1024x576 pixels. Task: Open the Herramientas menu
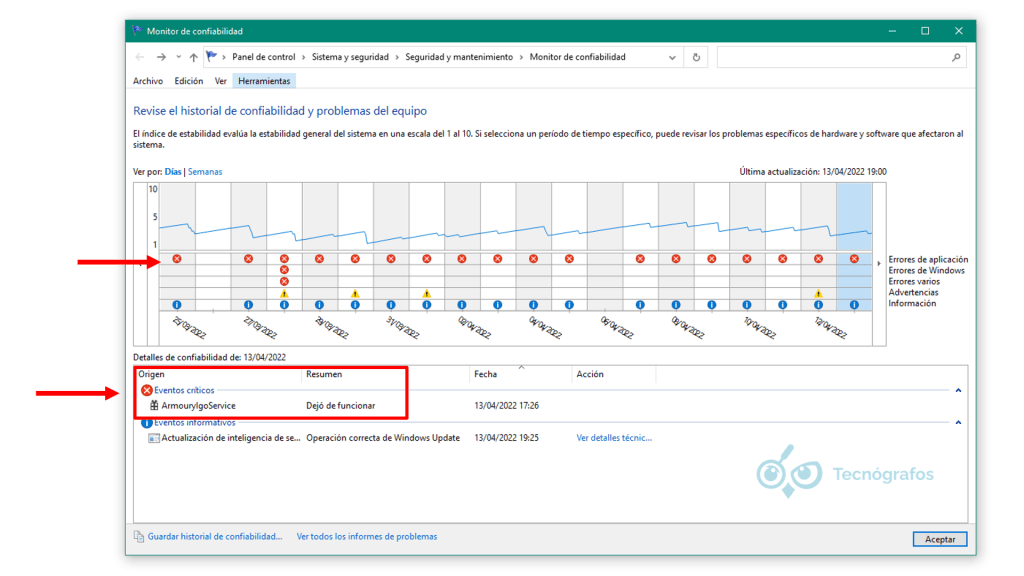tap(264, 80)
